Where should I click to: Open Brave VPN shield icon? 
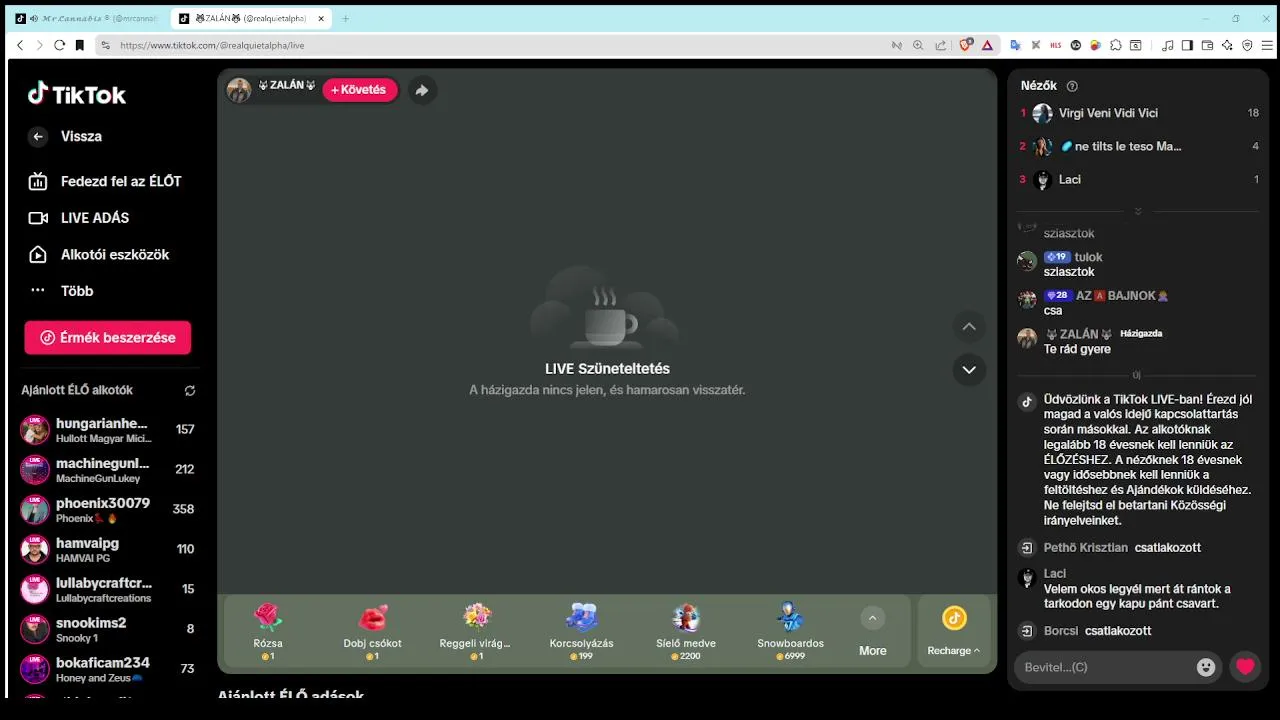click(x=1247, y=45)
